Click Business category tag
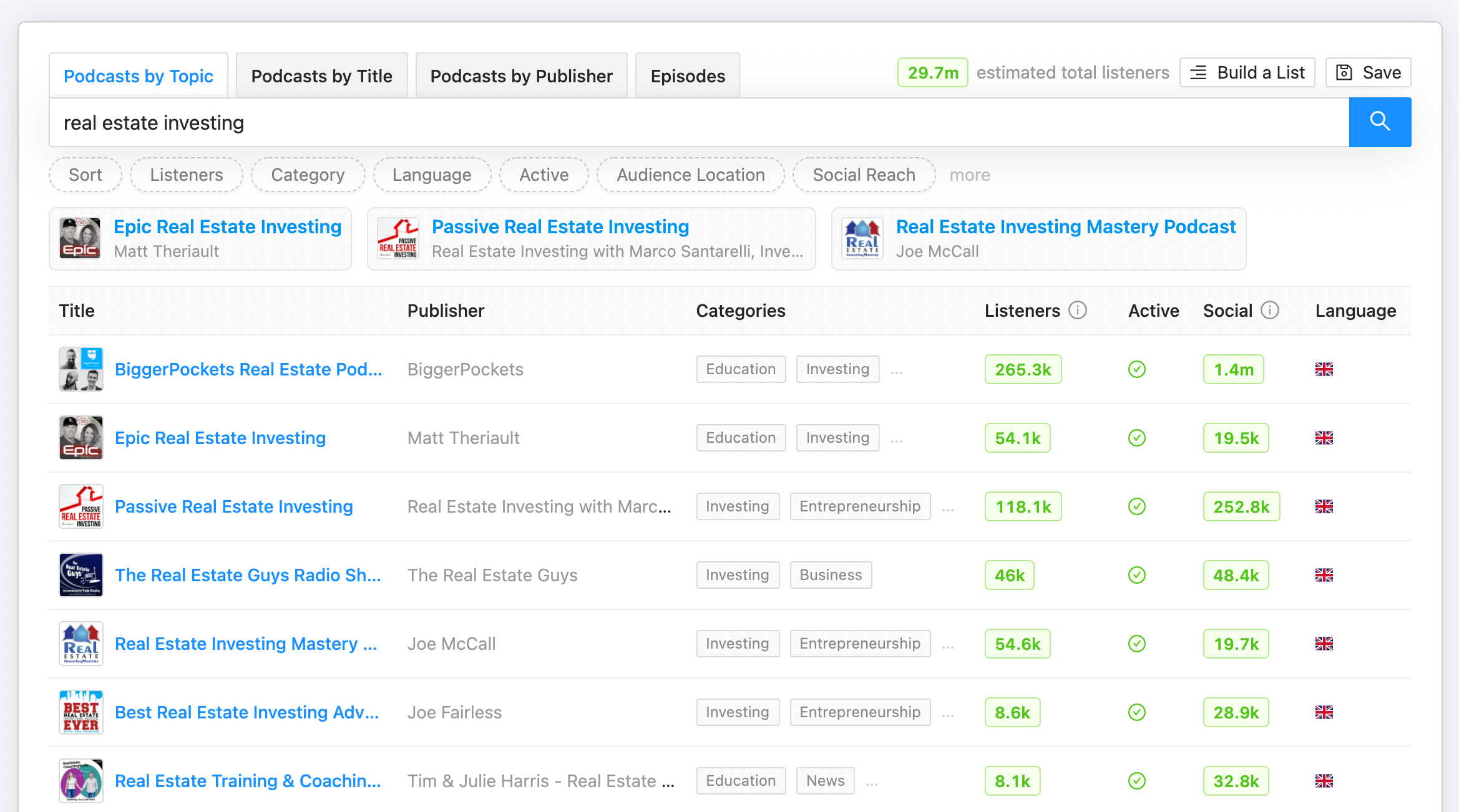This screenshot has width=1459, height=812. pos(831,575)
